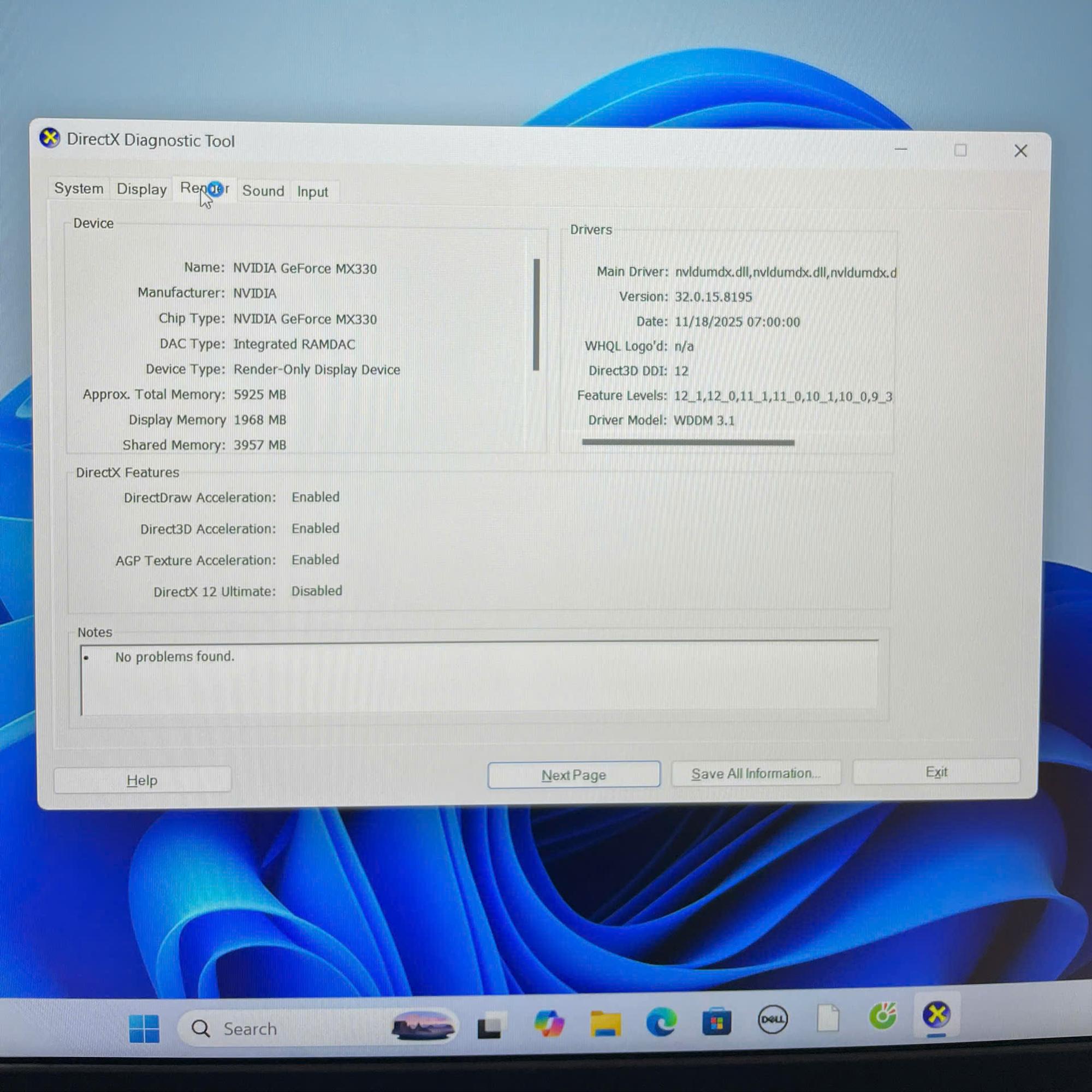Switch to the System tab
1092x1092 pixels.
click(79, 188)
